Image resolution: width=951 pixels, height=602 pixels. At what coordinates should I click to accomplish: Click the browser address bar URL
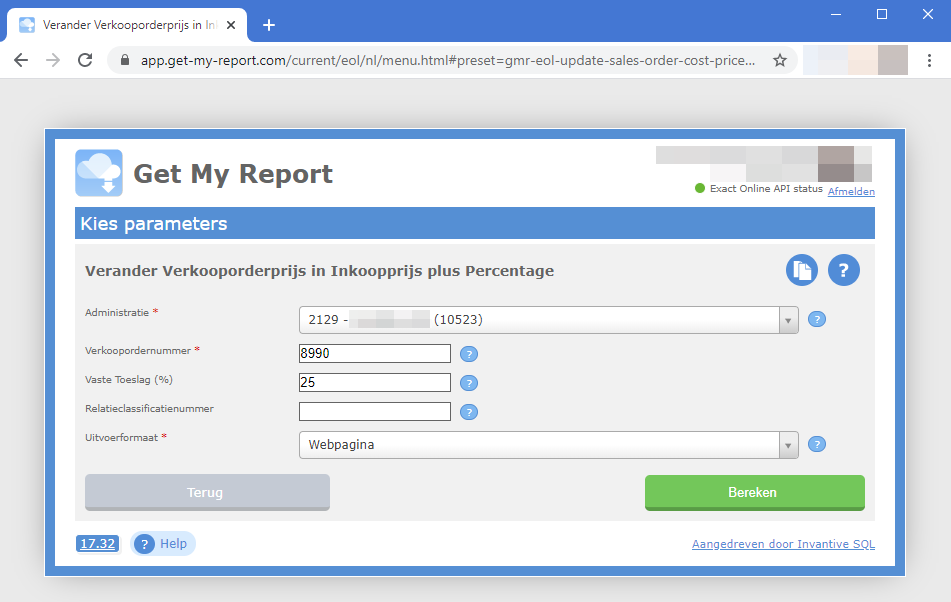[x=448, y=60]
